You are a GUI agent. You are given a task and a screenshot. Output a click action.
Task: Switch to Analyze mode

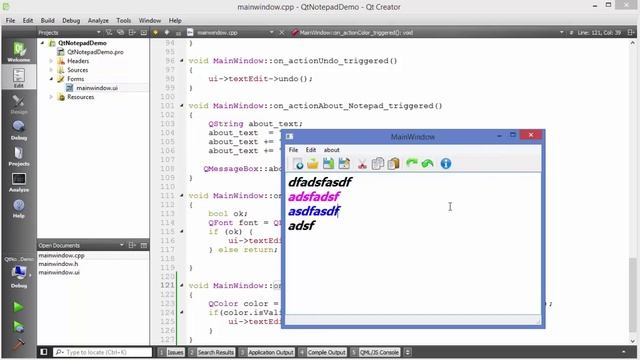[x=19, y=182]
